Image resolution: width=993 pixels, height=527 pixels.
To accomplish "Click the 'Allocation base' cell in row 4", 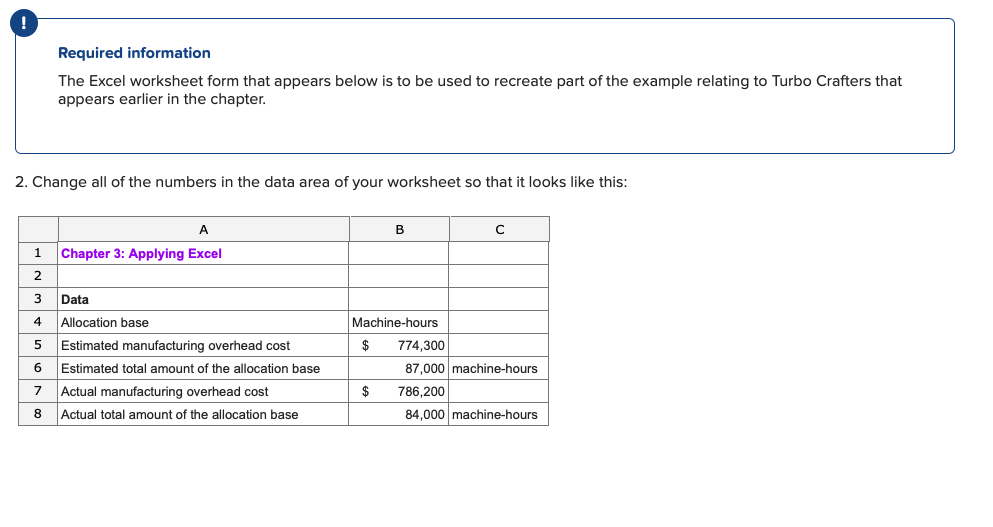I will pos(203,322).
